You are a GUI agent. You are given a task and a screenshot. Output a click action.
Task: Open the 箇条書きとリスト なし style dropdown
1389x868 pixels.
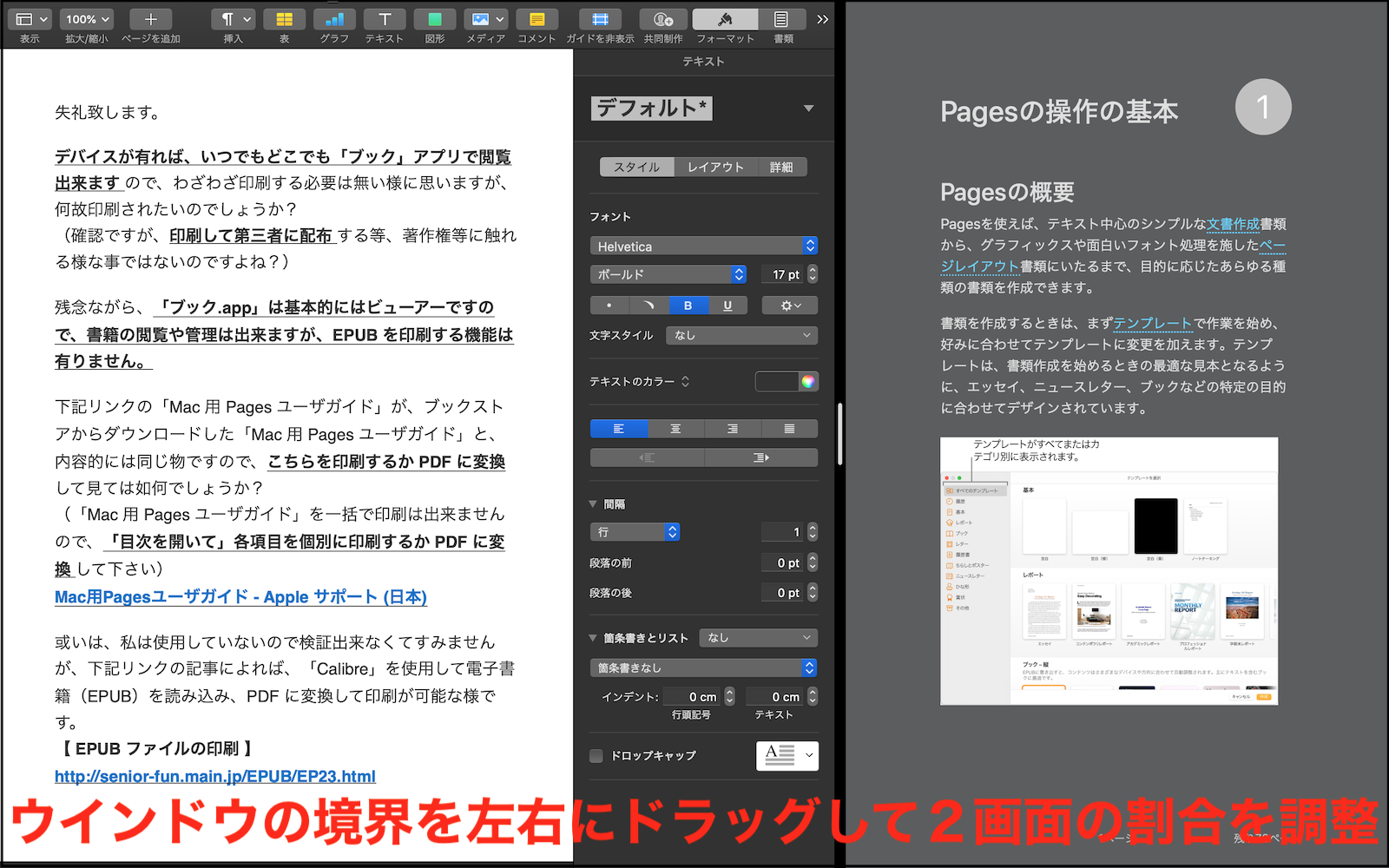coord(758,638)
